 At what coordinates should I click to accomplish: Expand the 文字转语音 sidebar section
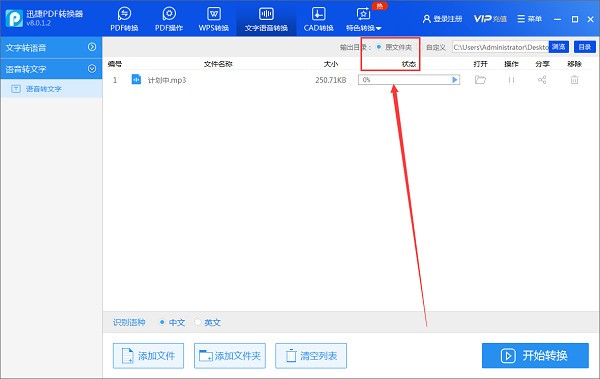(x=51, y=47)
